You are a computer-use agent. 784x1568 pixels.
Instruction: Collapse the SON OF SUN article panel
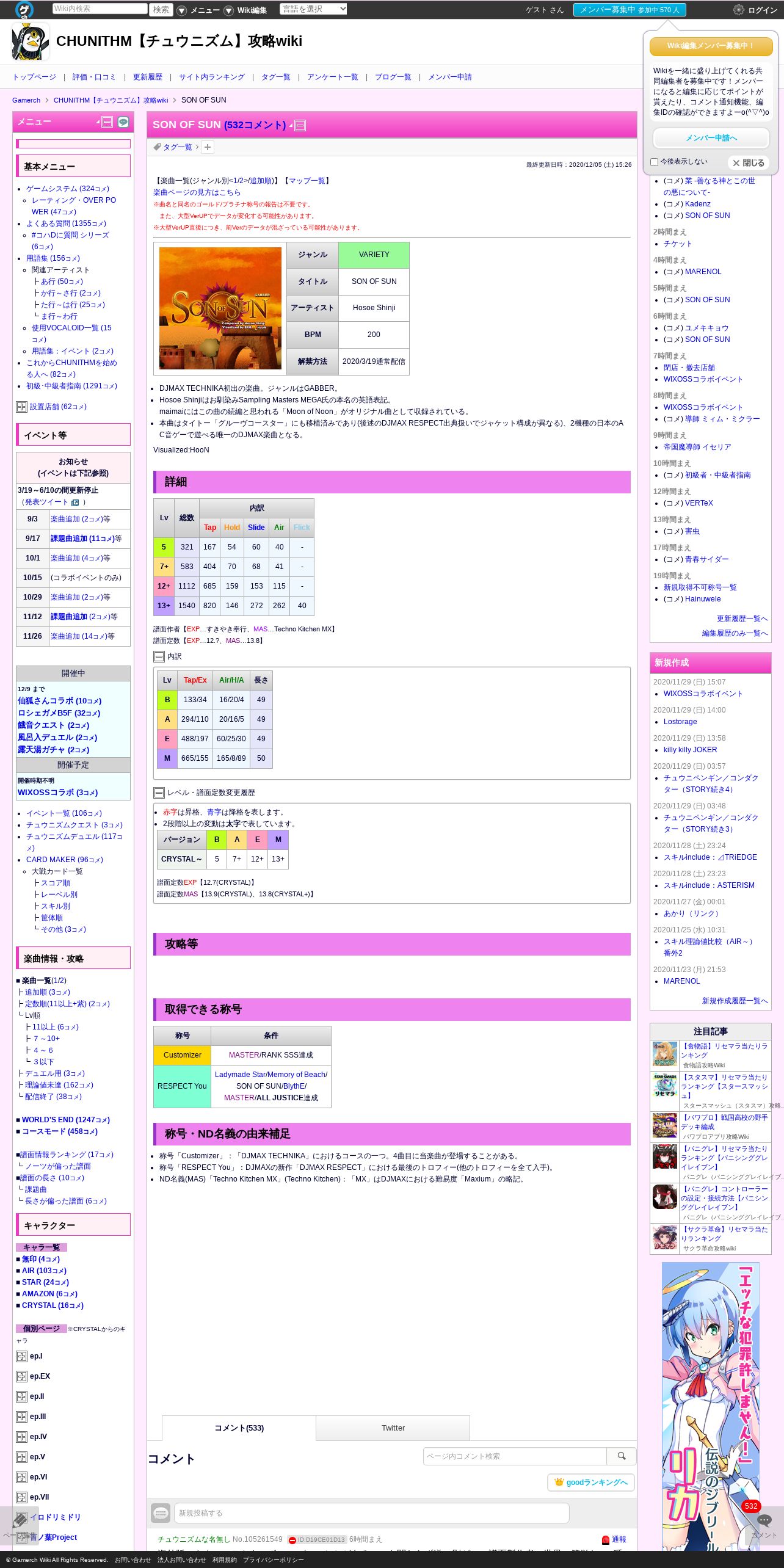point(300,126)
